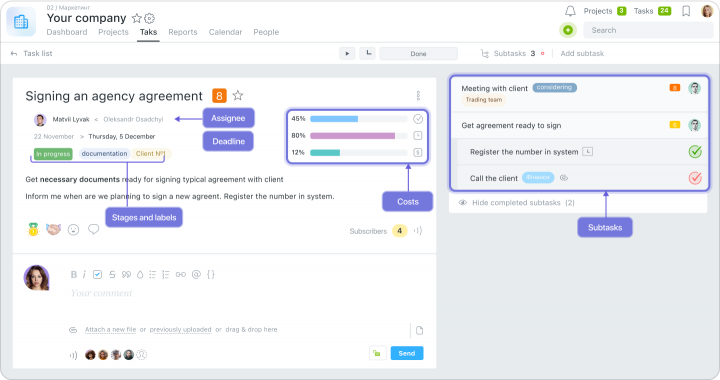Open the Subtasks 3 indicator

coord(512,54)
